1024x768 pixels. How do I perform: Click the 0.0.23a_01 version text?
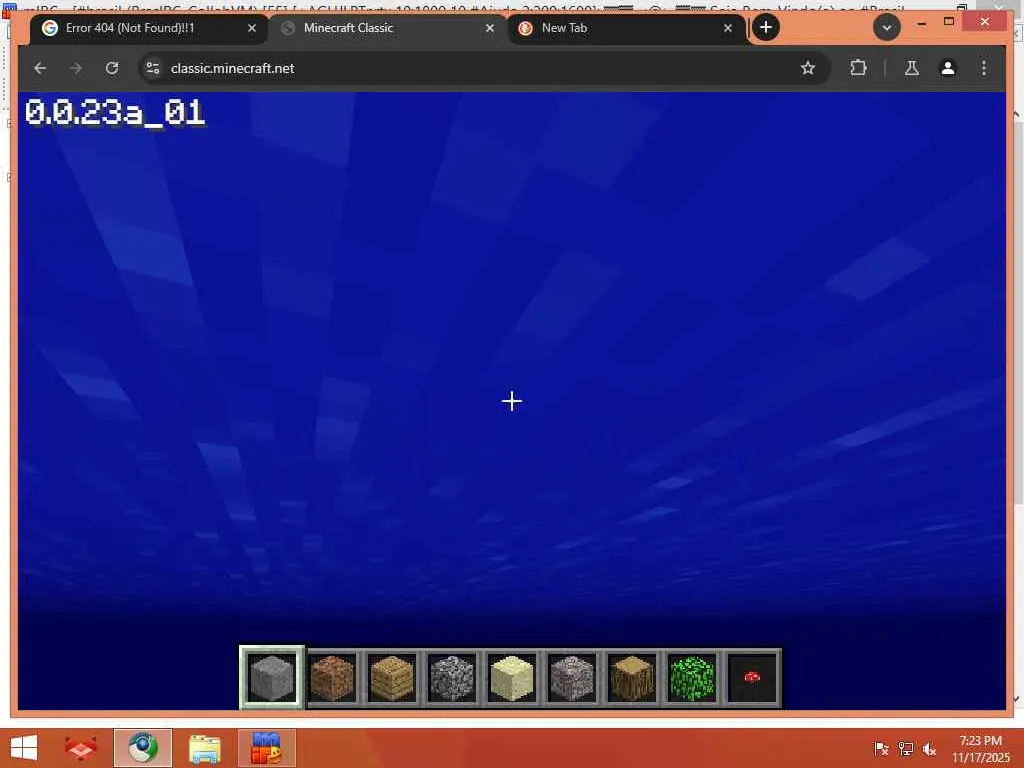click(x=115, y=113)
